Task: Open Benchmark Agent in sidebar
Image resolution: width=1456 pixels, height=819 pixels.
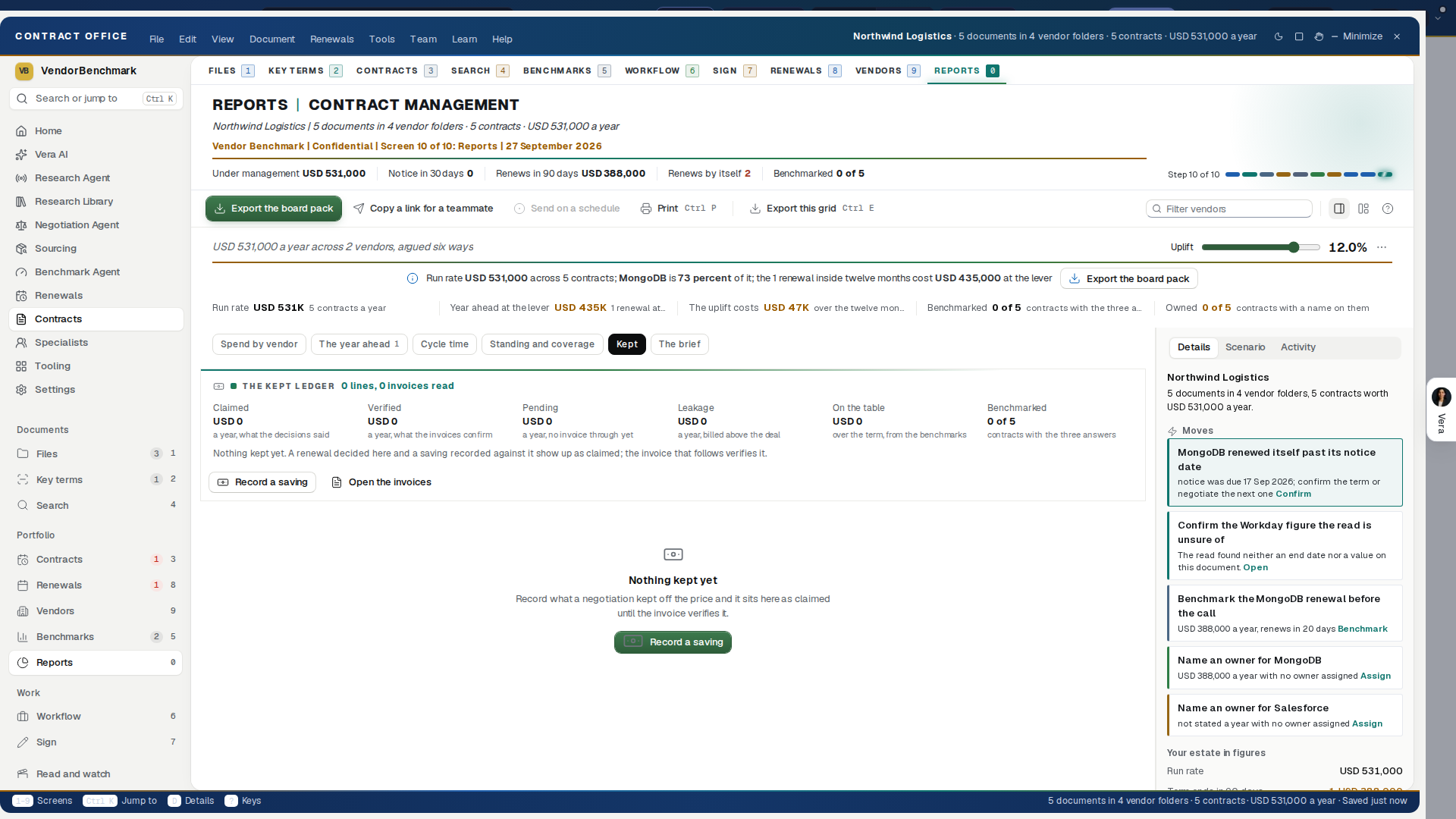Action: click(96, 272)
